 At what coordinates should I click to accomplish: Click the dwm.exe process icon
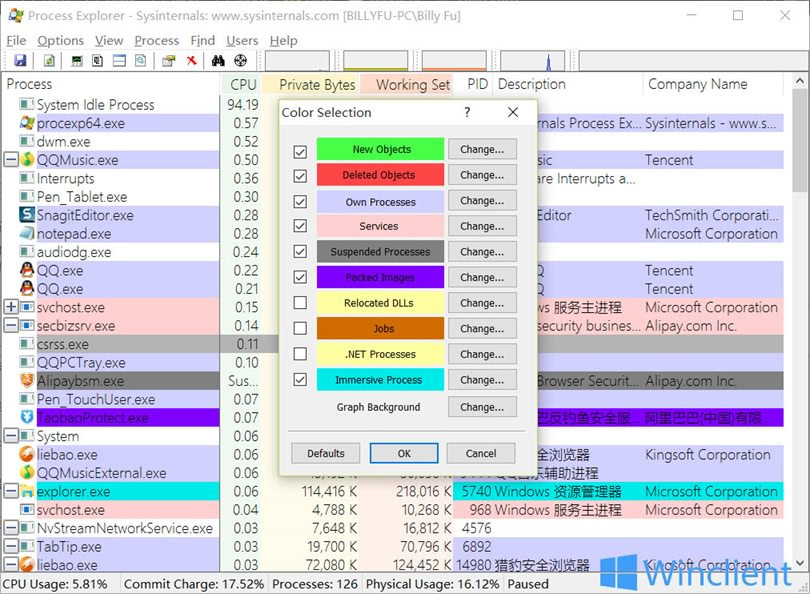click(27, 141)
